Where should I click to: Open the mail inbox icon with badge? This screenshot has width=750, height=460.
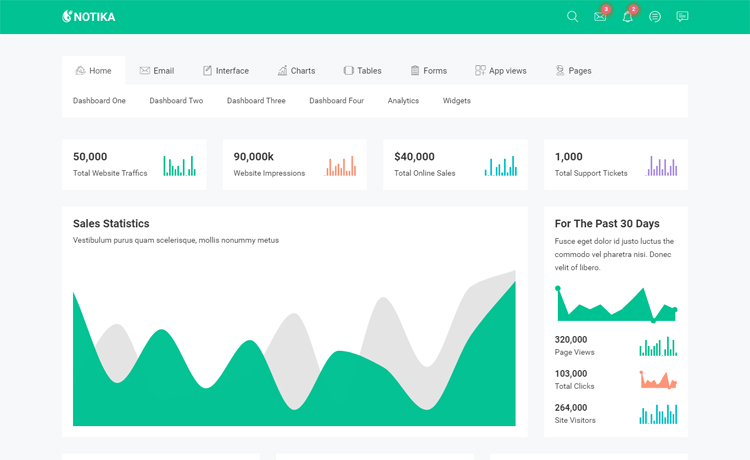600,17
